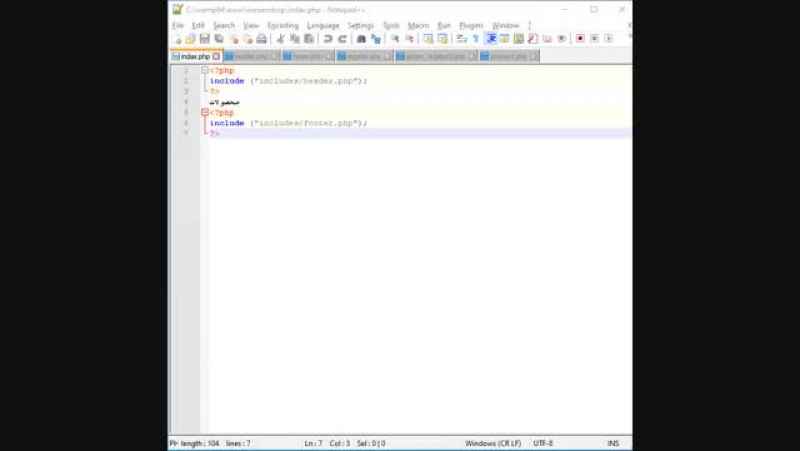Save the file with the Save icon
Image resolution: width=800 pixels, height=451 pixels.
click(x=205, y=39)
